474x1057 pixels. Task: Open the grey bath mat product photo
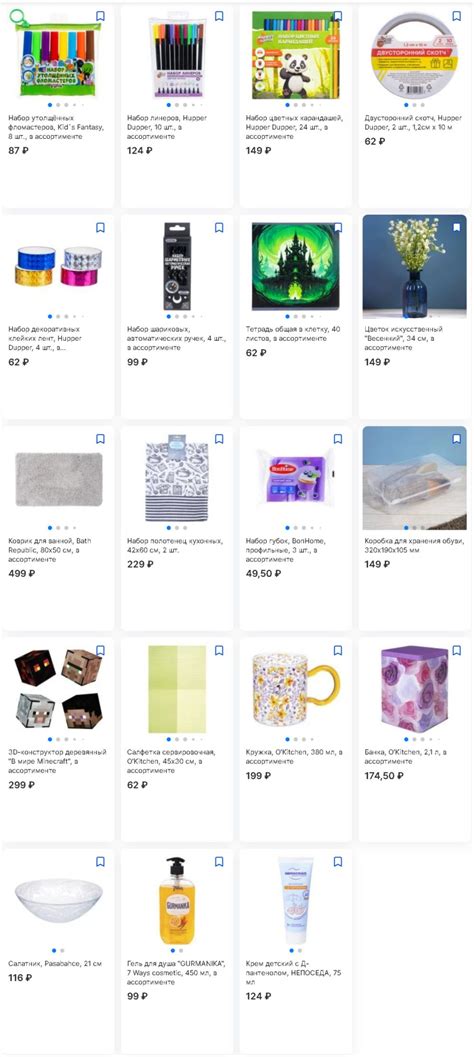(59, 479)
